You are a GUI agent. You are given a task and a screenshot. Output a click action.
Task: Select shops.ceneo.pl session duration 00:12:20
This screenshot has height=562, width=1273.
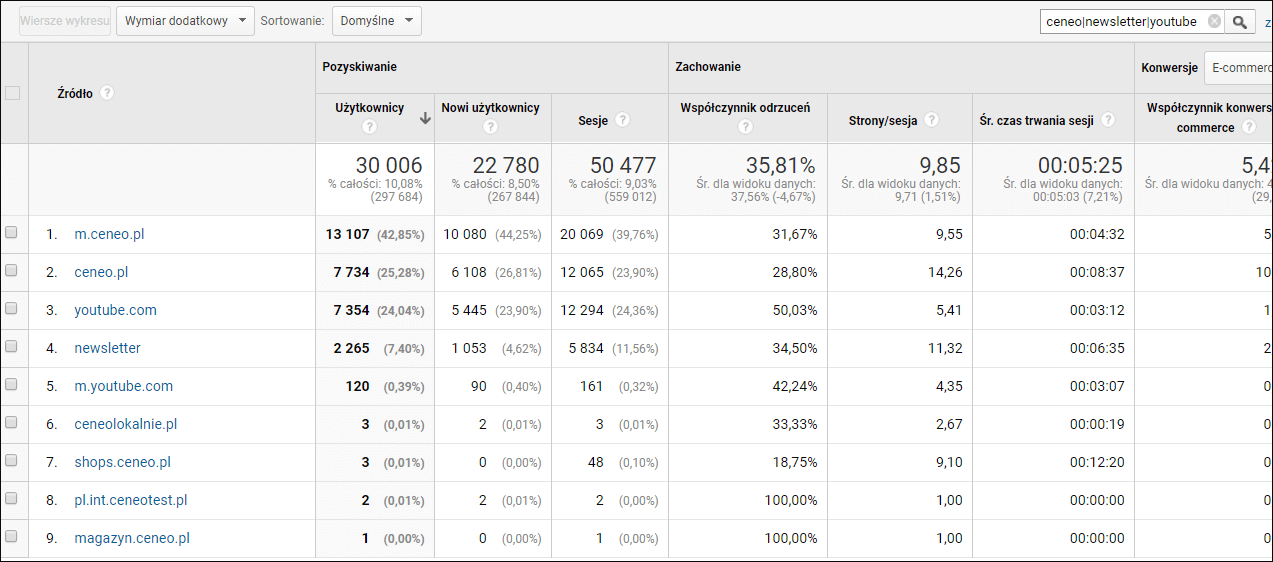click(1097, 462)
